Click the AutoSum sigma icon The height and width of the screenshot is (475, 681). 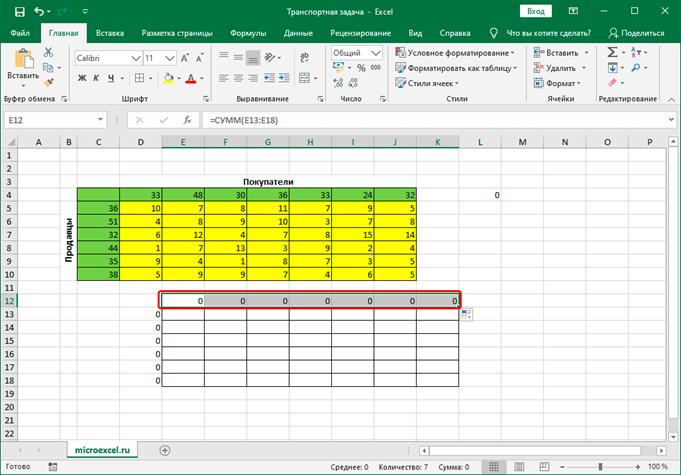[612, 53]
